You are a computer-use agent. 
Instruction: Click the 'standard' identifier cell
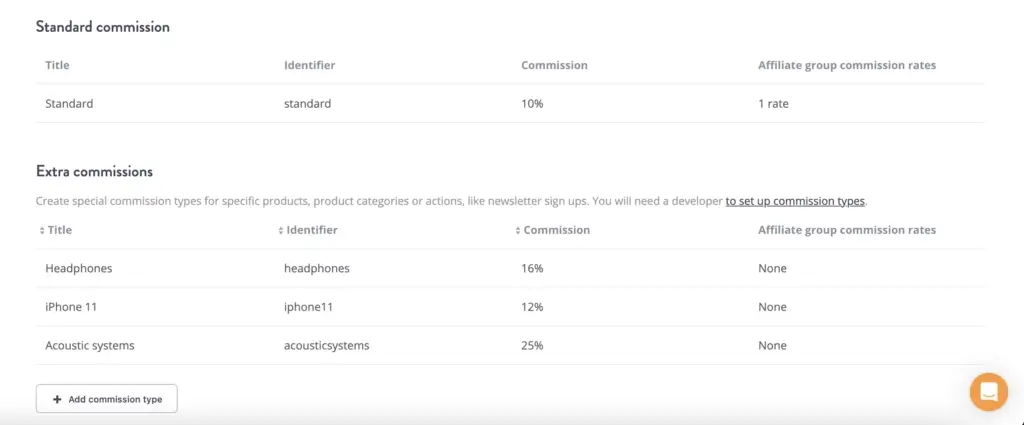click(x=307, y=103)
